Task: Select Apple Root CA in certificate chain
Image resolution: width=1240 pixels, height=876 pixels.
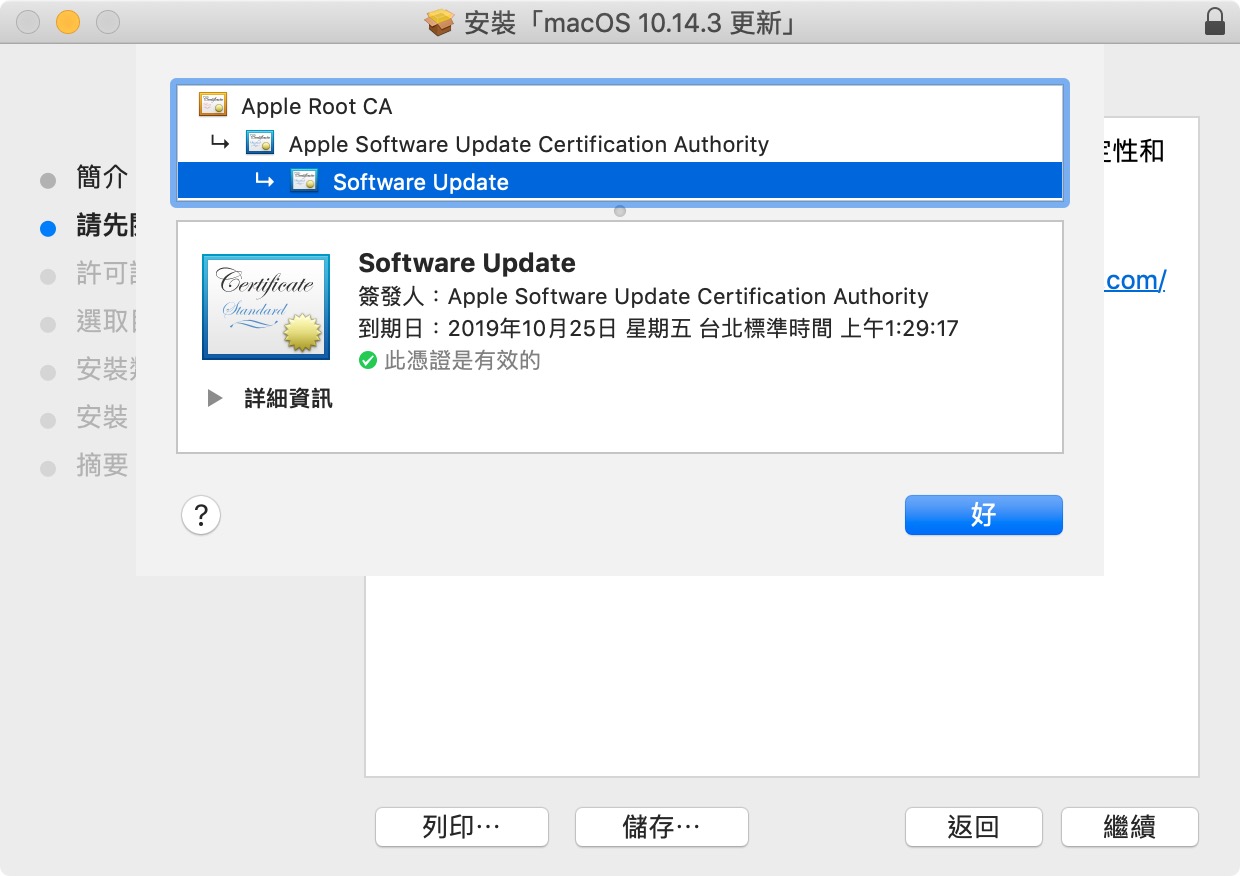Action: click(x=620, y=105)
